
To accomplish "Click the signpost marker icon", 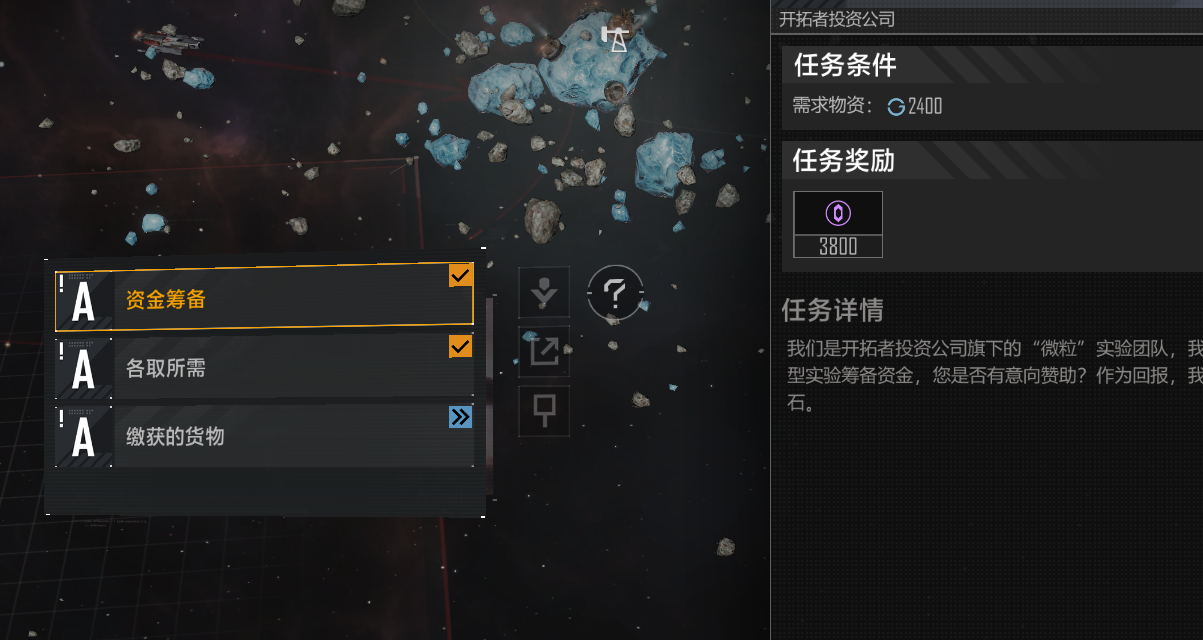I will pyautogui.click(x=544, y=410).
